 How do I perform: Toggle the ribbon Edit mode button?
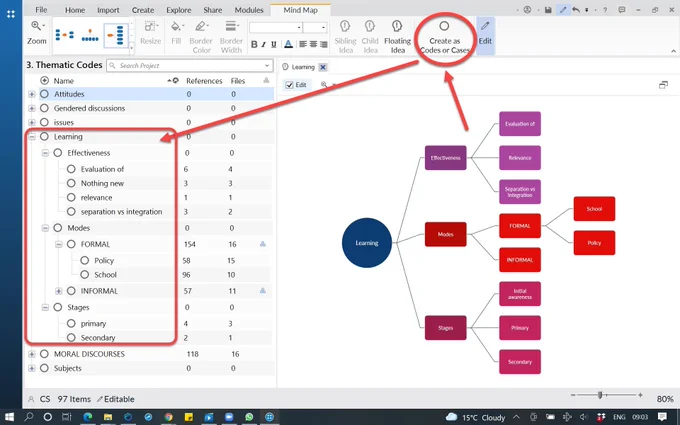(485, 35)
